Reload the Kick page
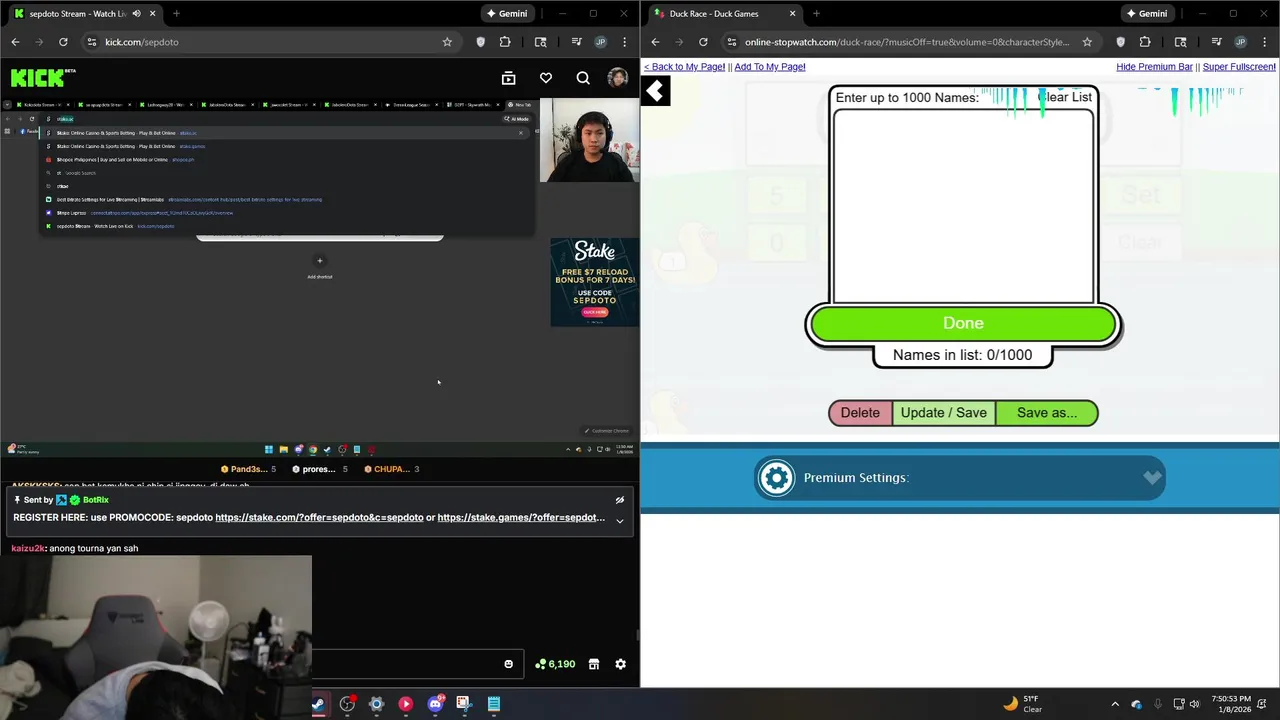The height and width of the screenshot is (720, 1280). pyautogui.click(x=63, y=42)
